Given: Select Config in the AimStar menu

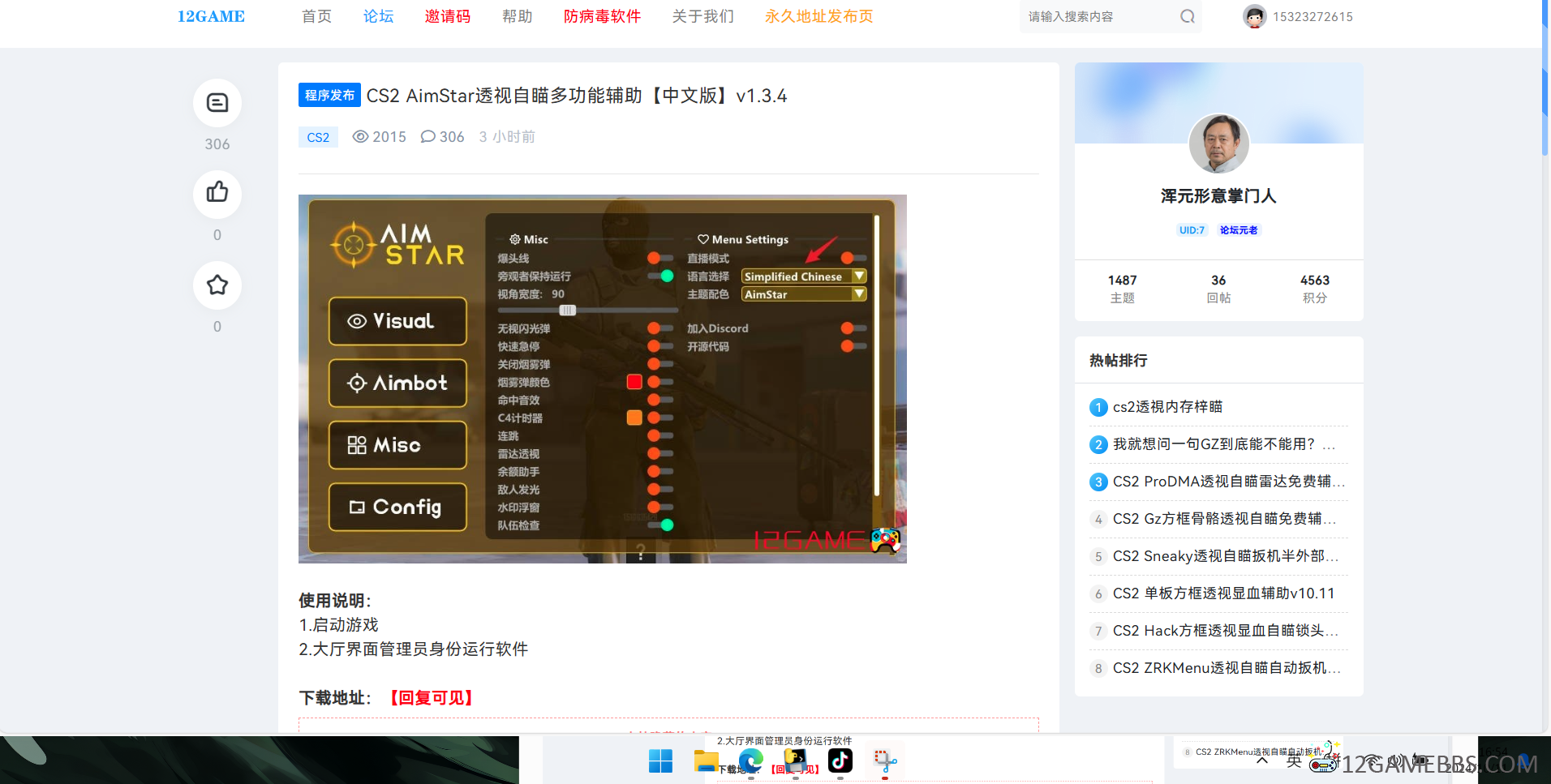Looking at the screenshot, I should tap(397, 507).
